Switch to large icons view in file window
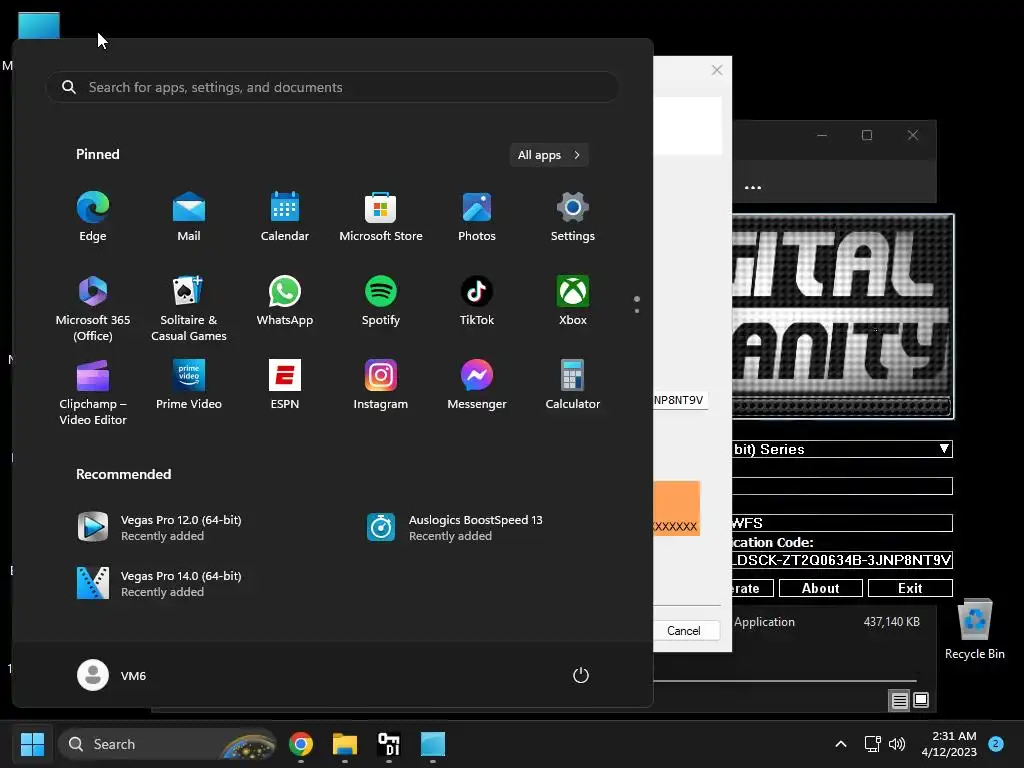Viewport: 1024px width, 768px height. [921, 700]
